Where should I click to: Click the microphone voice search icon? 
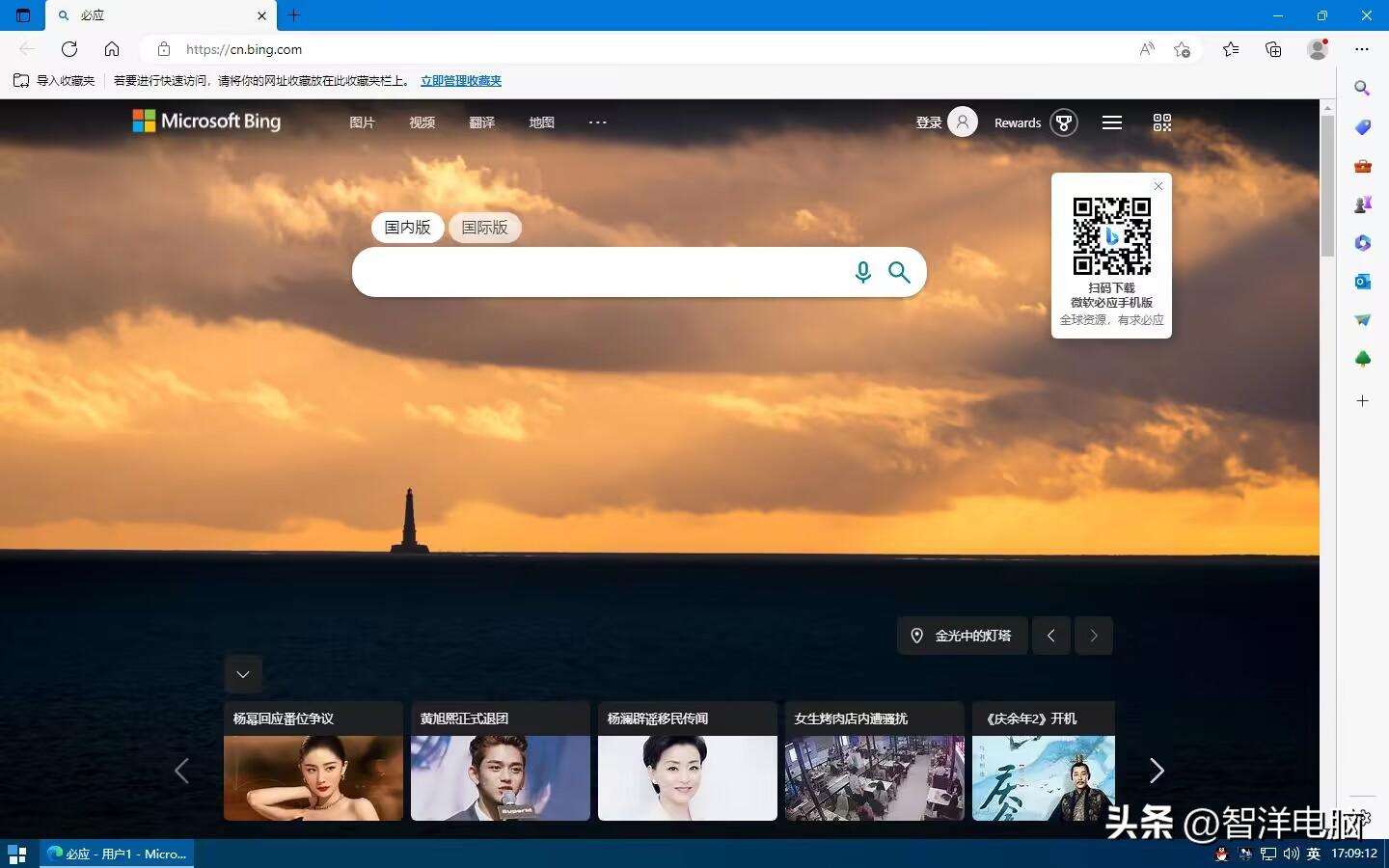click(x=862, y=272)
